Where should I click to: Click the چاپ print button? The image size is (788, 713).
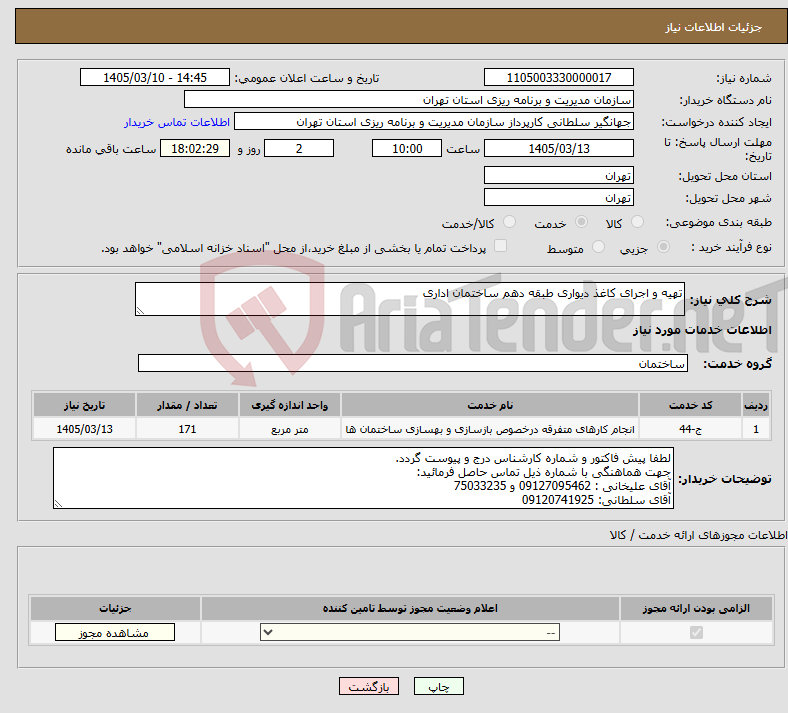439,686
